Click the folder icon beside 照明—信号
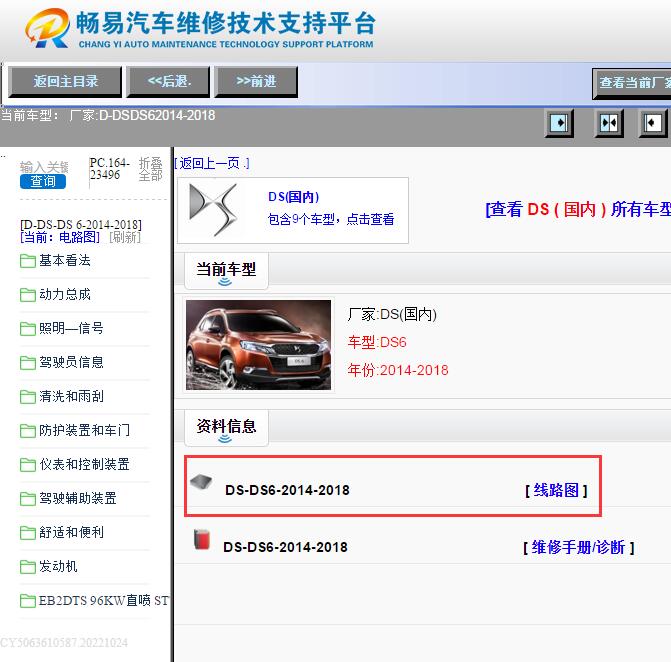671x662 pixels. pyautogui.click(x=28, y=329)
